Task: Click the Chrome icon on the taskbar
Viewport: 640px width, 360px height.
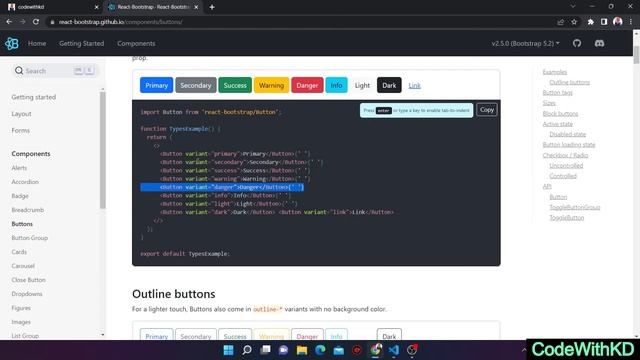Action: [376, 350]
